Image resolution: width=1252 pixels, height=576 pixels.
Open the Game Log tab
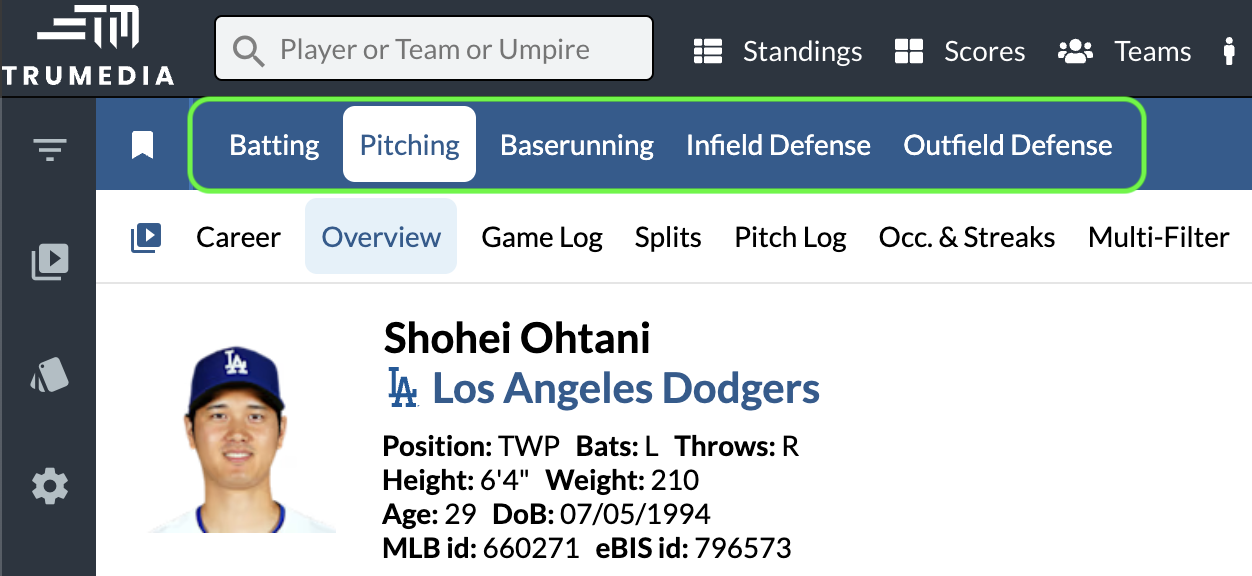click(542, 238)
